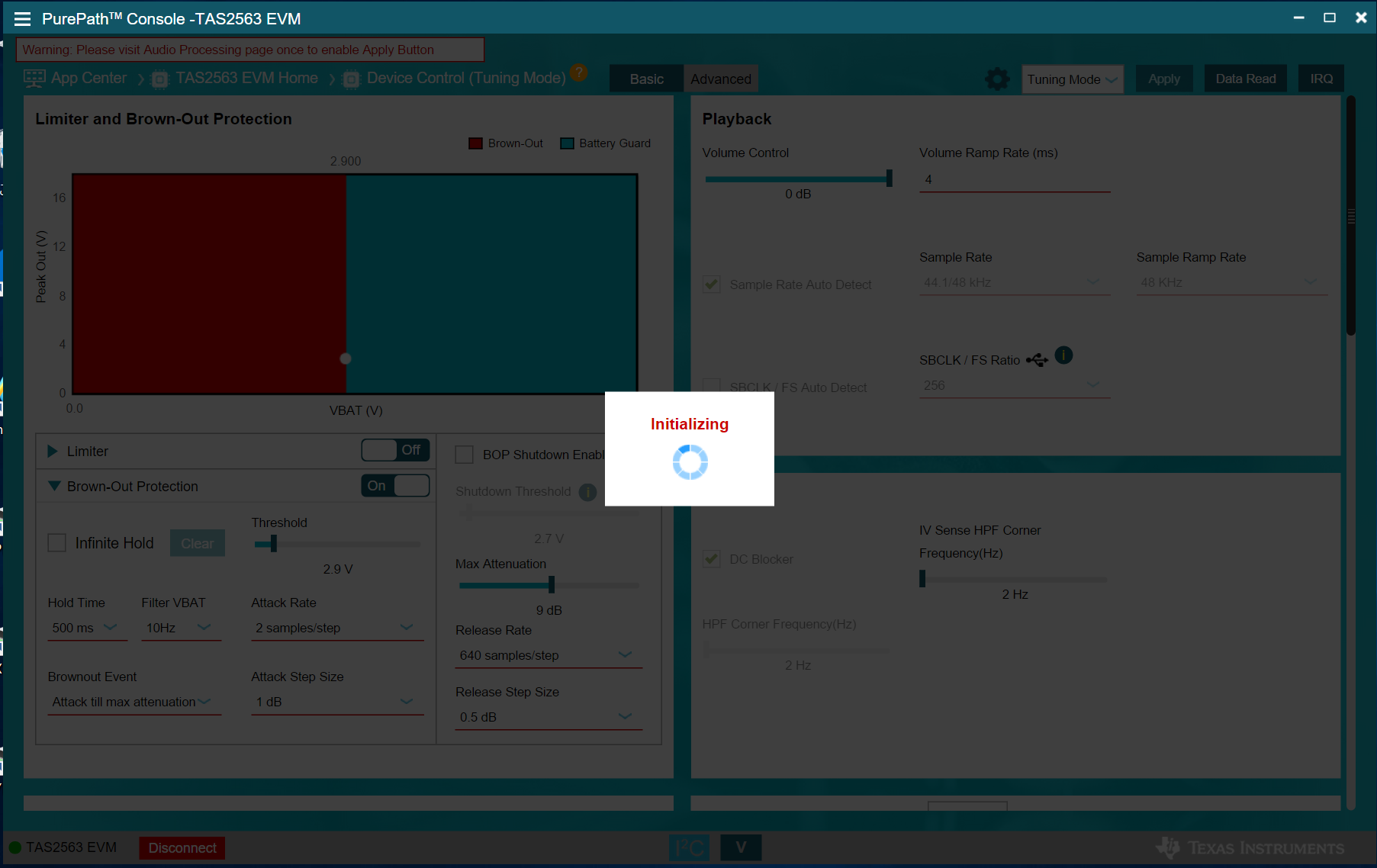Enable the Infinite Hold checkbox
Image resolution: width=1377 pixels, height=868 pixels.
click(x=57, y=543)
